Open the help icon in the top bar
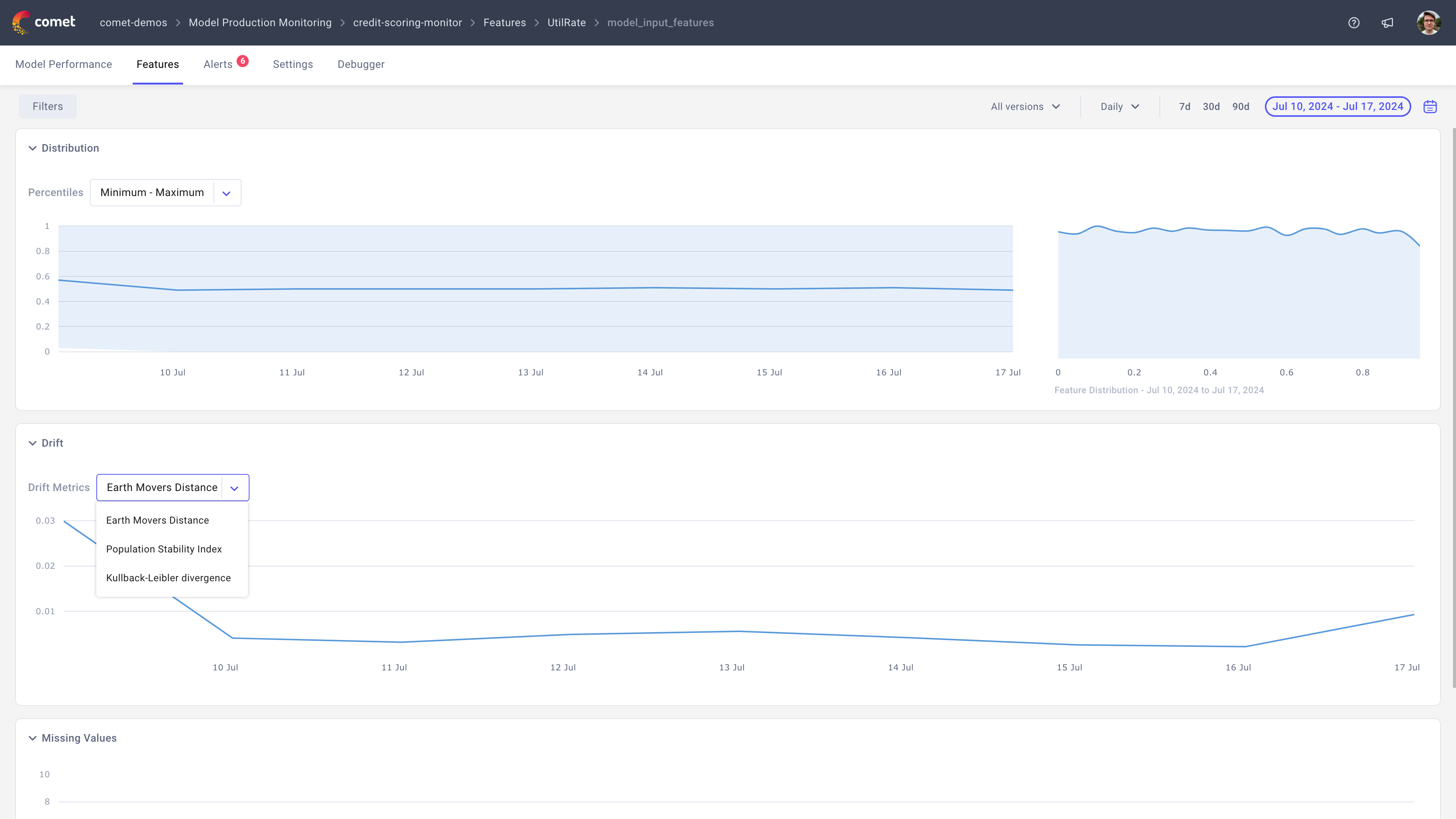This screenshot has width=1456, height=819. (1354, 23)
